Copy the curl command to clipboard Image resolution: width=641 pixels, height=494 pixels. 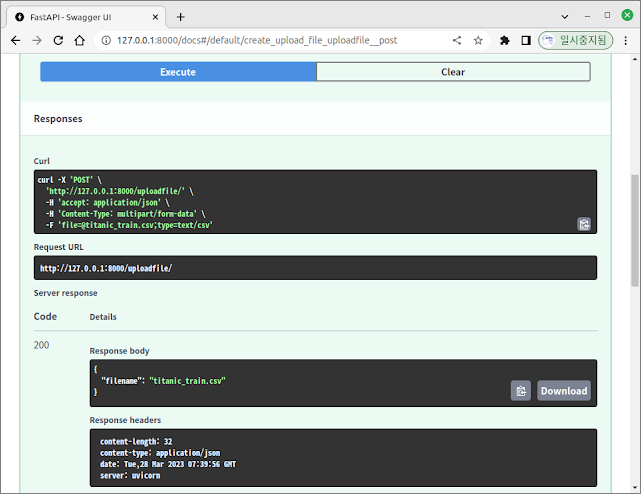pos(584,224)
